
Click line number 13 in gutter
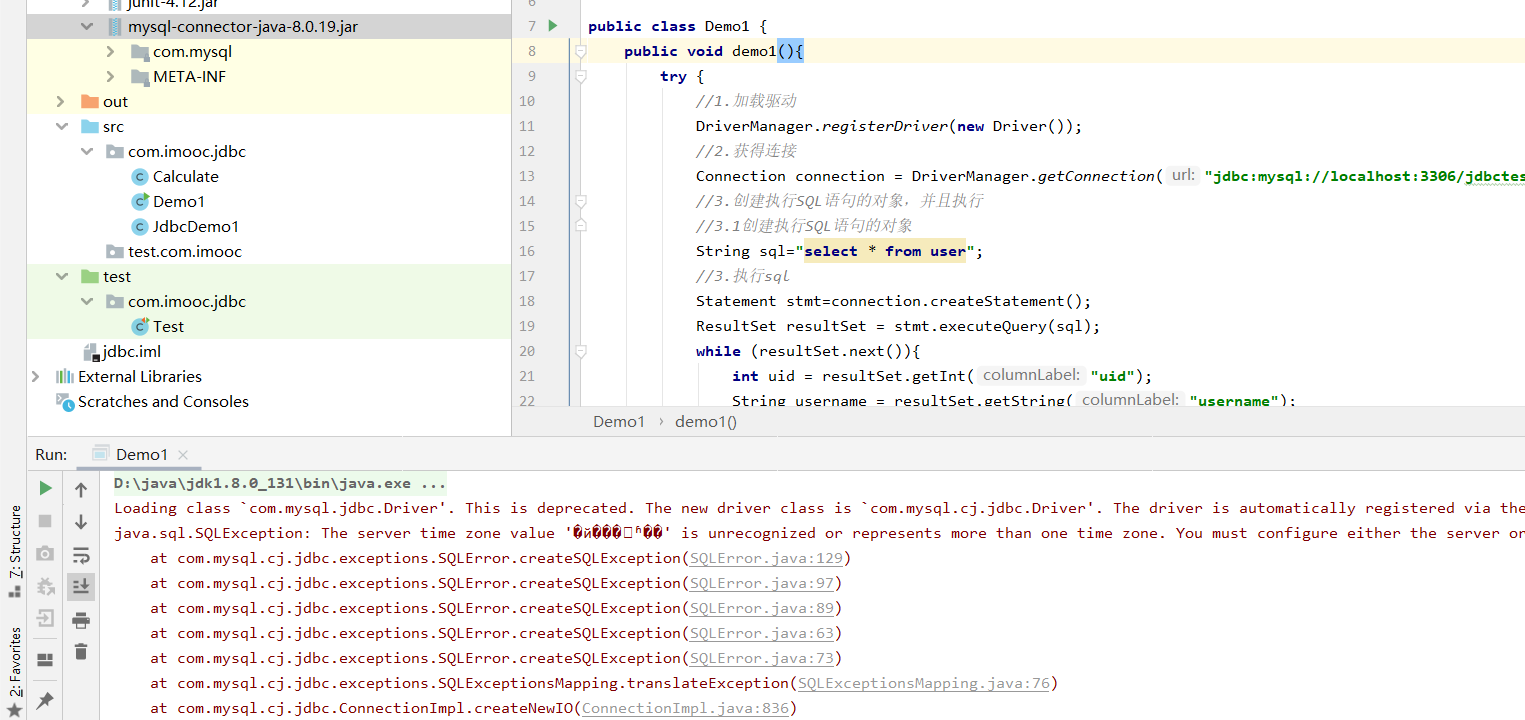coord(527,176)
